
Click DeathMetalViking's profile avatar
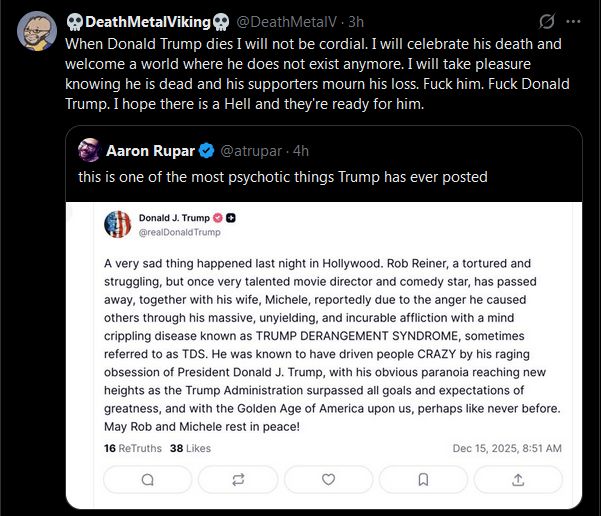pos(36,31)
